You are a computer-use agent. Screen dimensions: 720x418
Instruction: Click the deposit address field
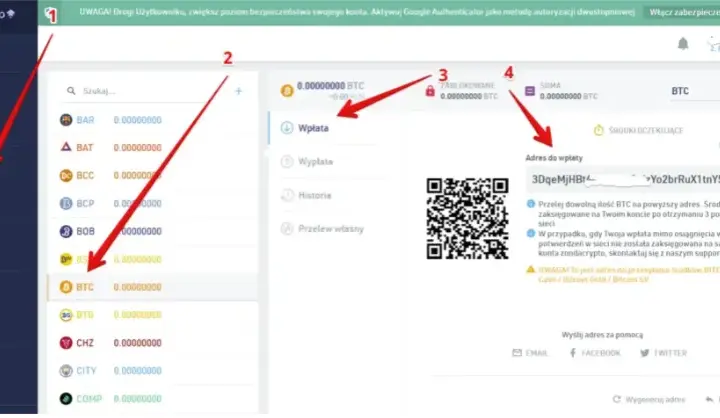tap(623, 180)
